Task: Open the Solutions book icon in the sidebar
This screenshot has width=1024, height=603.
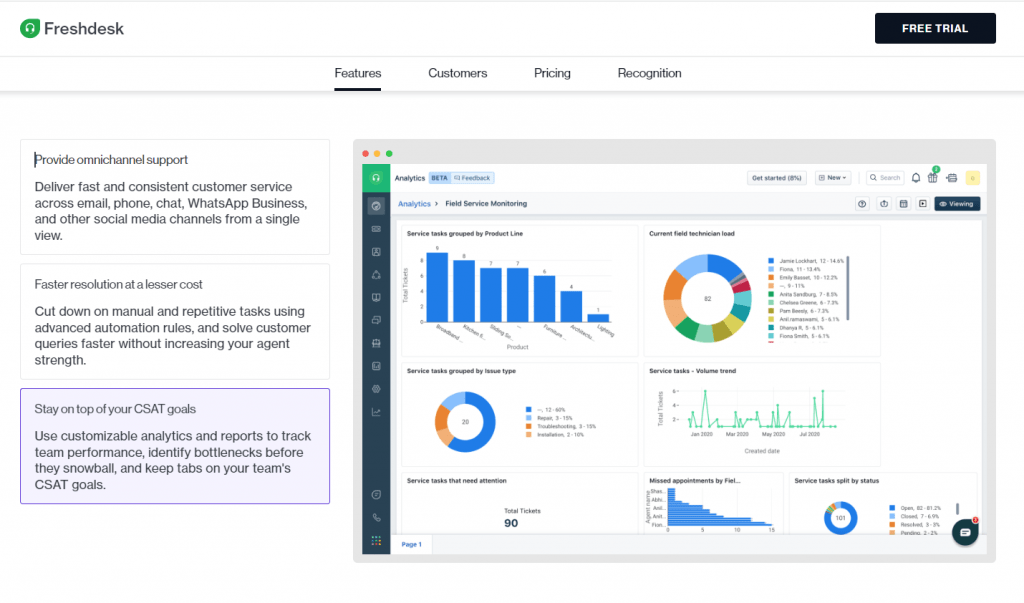Action: coord(376,297)
